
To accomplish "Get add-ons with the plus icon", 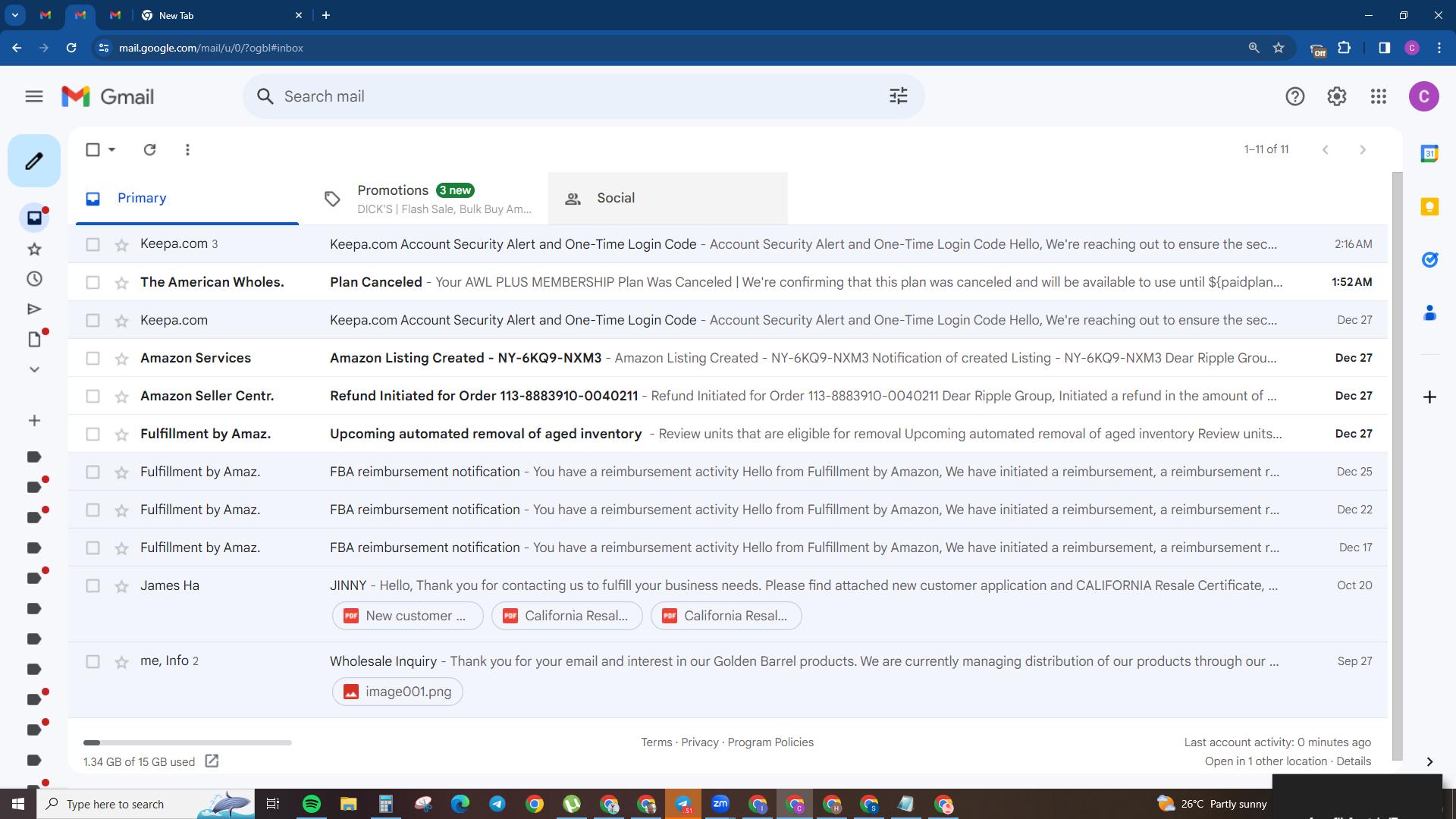I will pos(1429,397).
